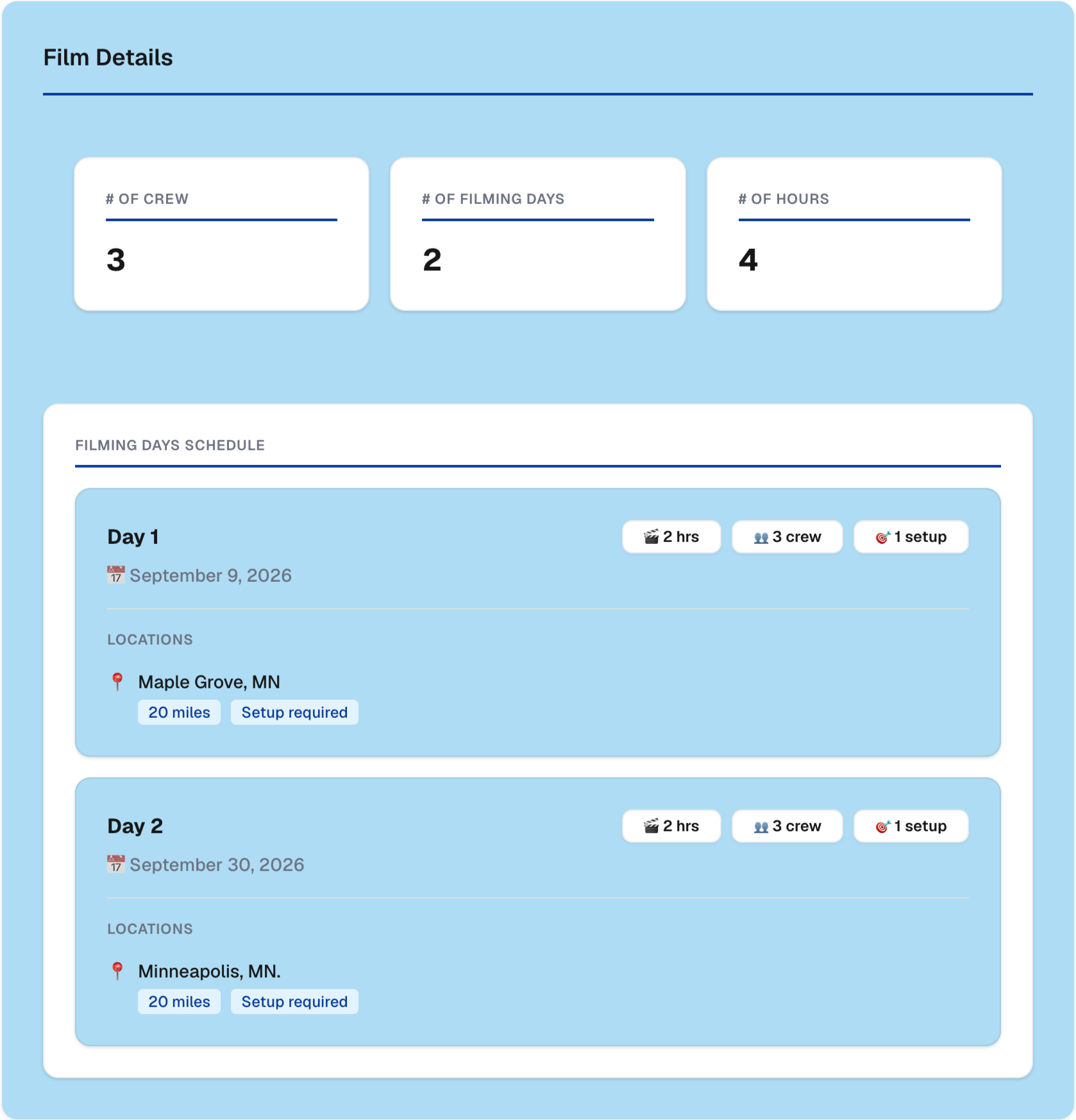Click the clapperboard icon in Day 2's hours badge
The height and width of the screenshot is (1120, 1076).
point(651,826)
